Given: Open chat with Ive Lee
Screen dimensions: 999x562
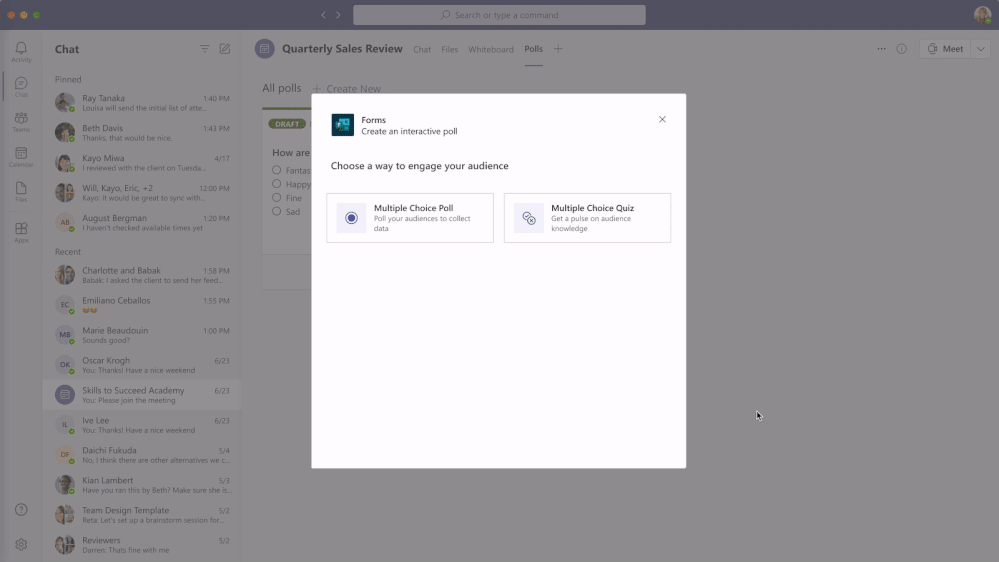Looking at the screenshot, I should (142, 425).
